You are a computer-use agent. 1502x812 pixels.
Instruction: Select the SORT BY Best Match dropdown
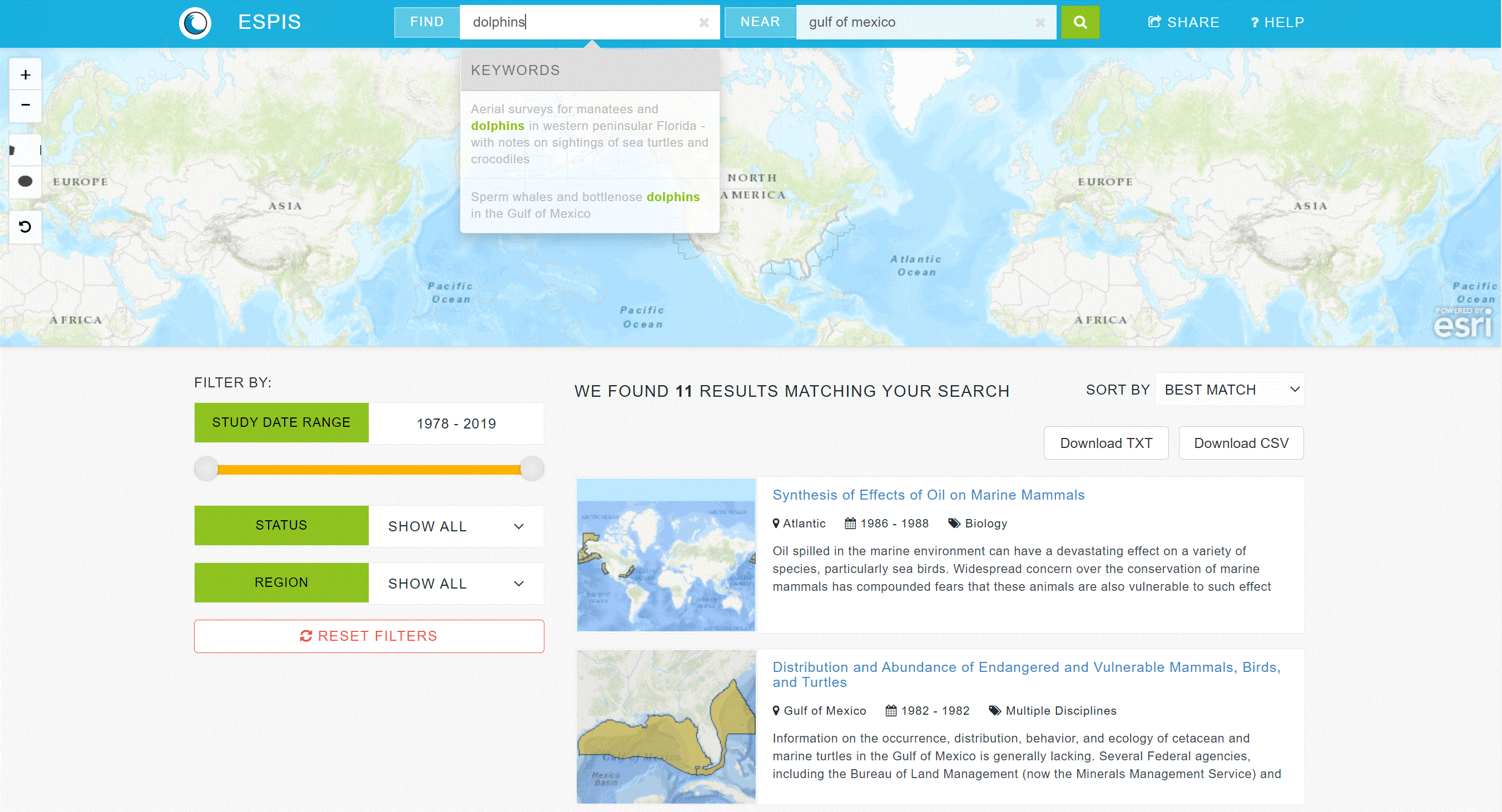tap(1231, 390)
